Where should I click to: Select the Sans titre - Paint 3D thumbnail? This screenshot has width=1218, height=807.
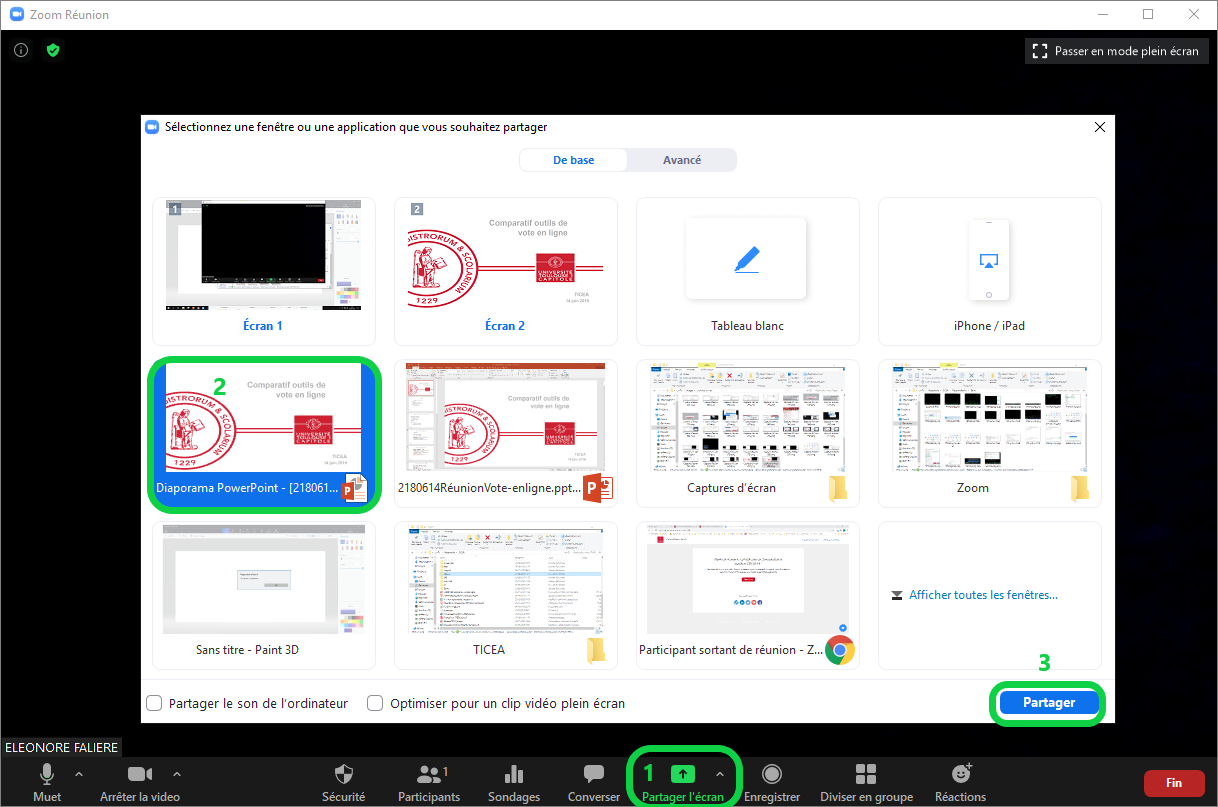264,595
